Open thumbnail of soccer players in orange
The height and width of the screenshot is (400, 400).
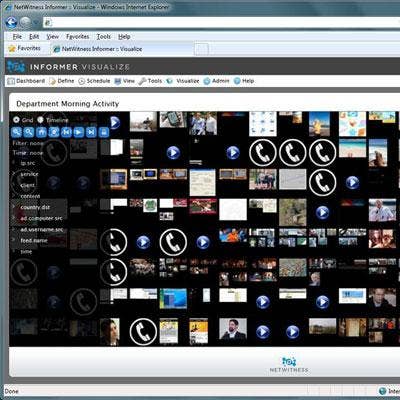point(233,235)
